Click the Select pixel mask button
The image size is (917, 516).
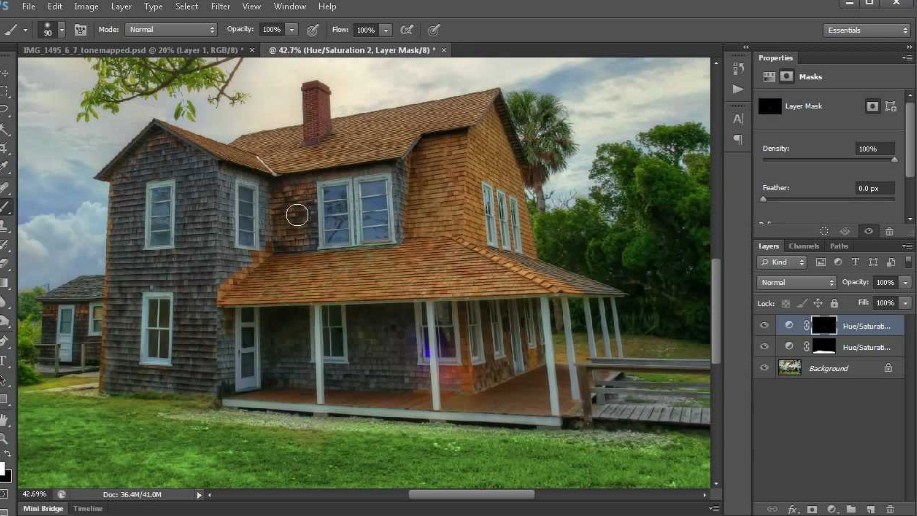pos(872,106)
